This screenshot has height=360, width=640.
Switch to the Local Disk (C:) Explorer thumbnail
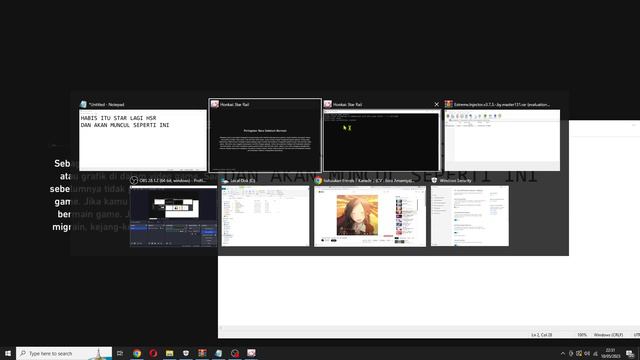pyautogui.click(x=265, y=216)
